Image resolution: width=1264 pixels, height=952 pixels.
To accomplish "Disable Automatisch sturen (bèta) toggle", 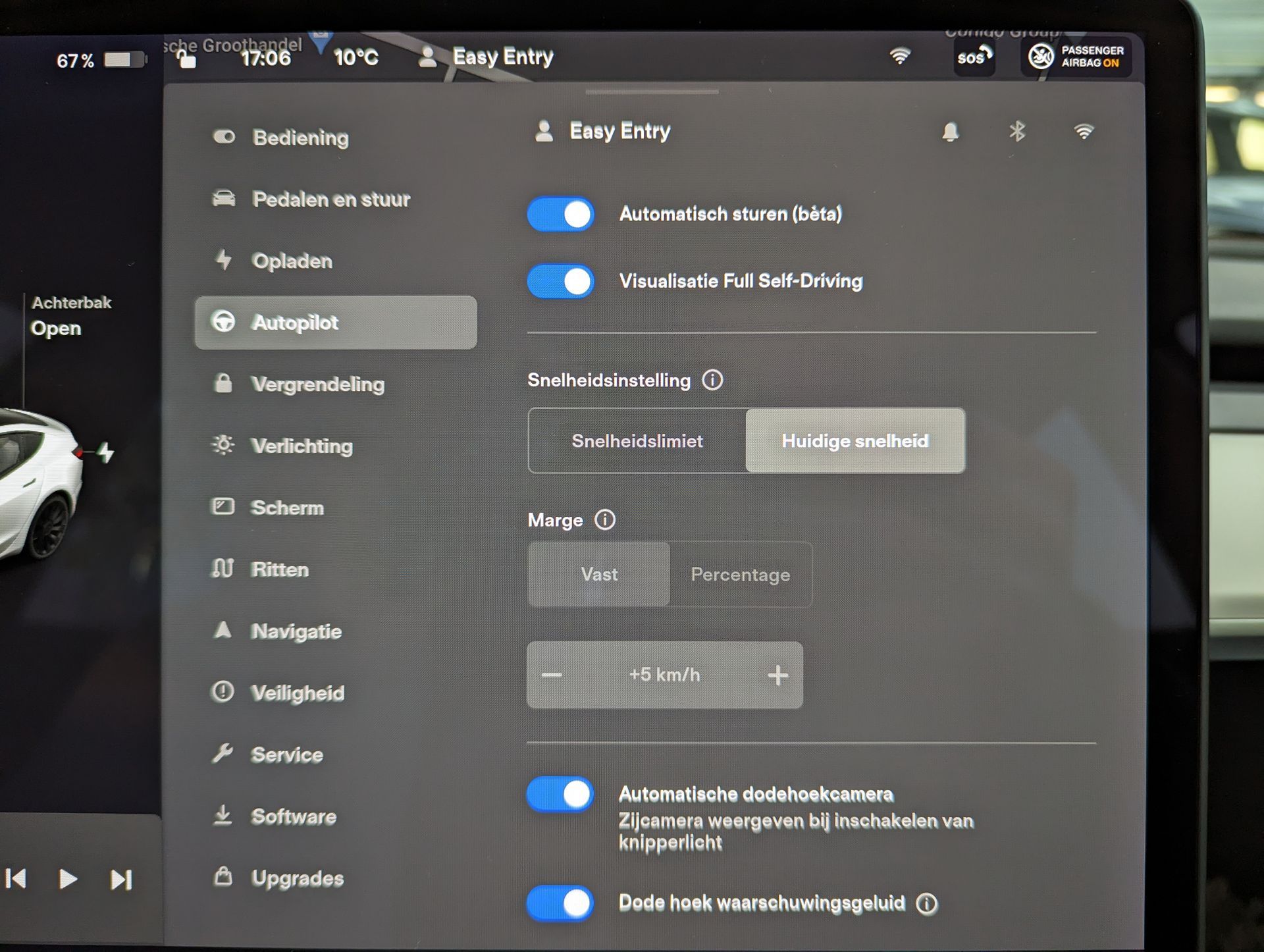I will (561, 215).
